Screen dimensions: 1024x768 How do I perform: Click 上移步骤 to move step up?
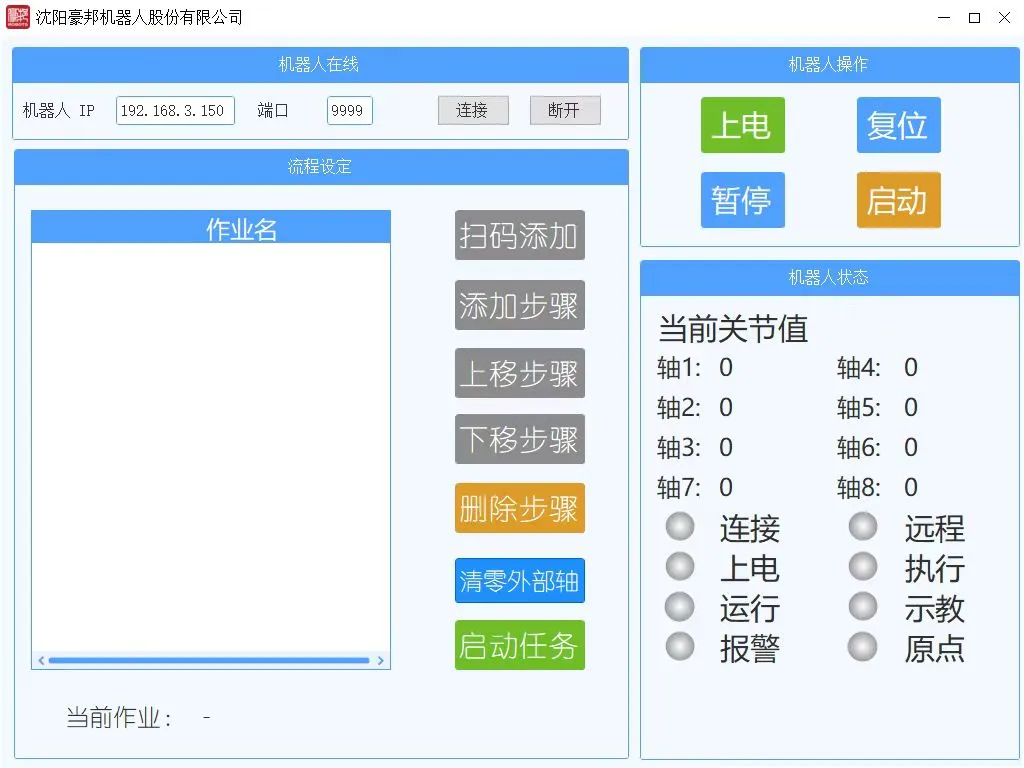(518, 373)
